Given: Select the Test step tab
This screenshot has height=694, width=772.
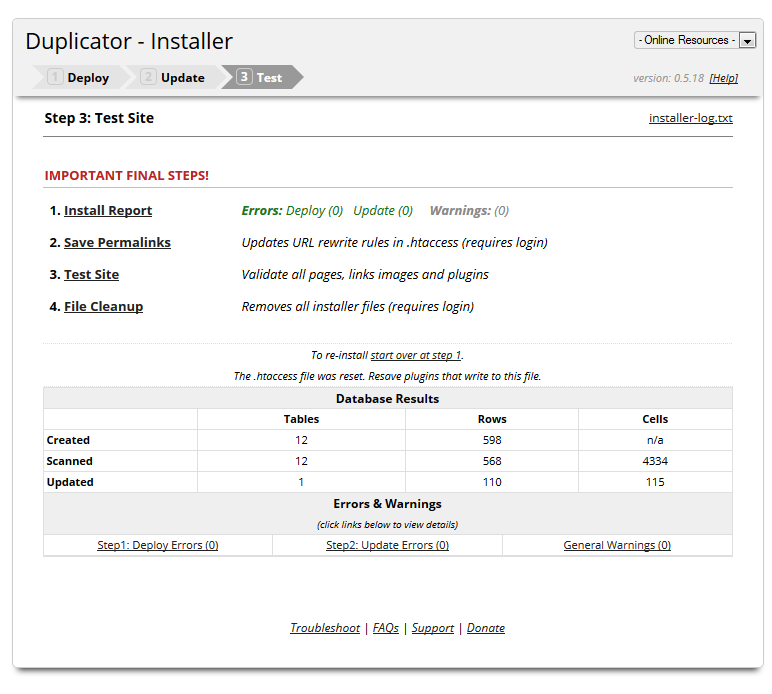Looking at the screenshot, I should click(262, 77).
